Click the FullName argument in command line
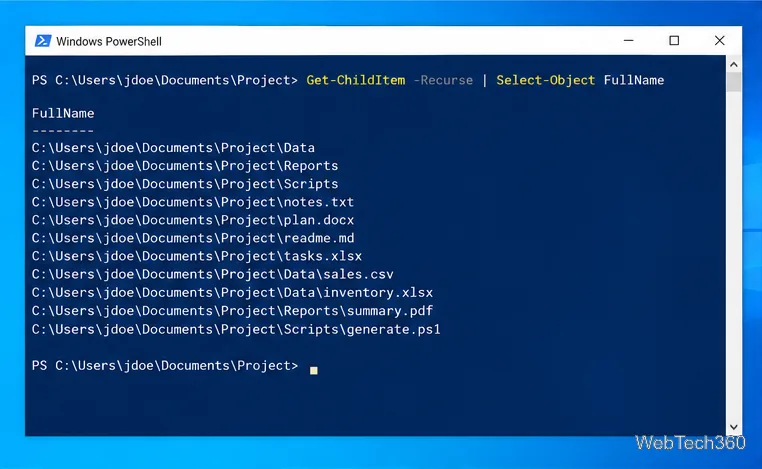The width and height of the screenshot is (762, 469). (x=634, y=80)
